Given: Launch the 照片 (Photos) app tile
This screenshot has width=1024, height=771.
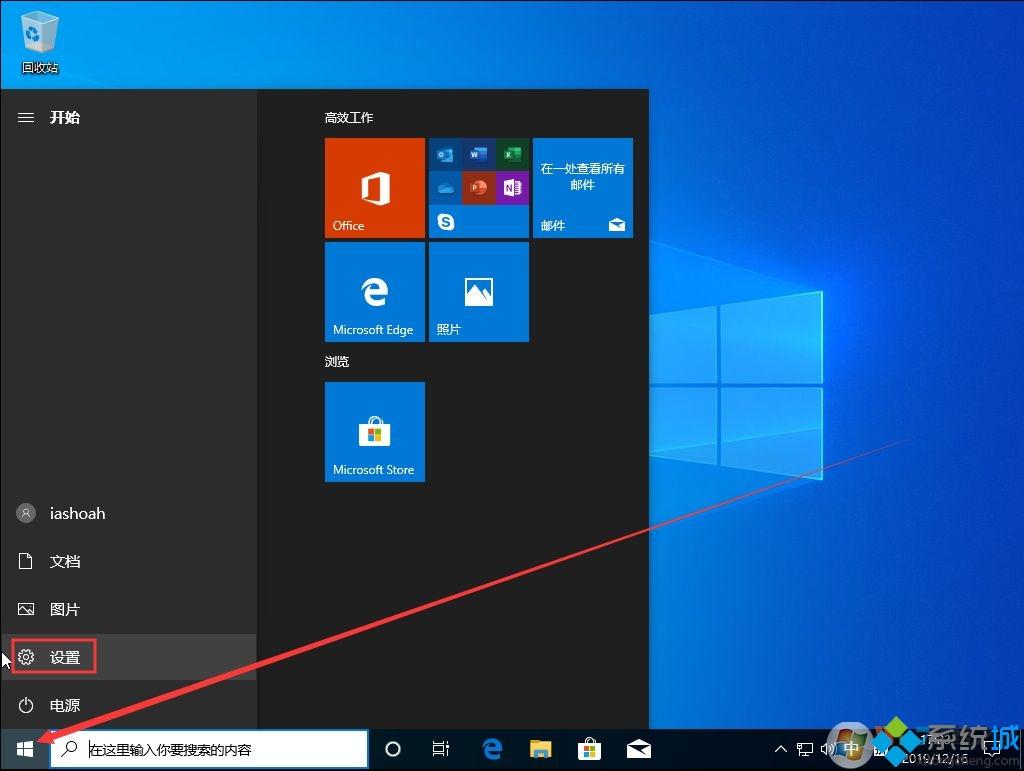Looking at the screenshot, I should [x=478, y=292].
